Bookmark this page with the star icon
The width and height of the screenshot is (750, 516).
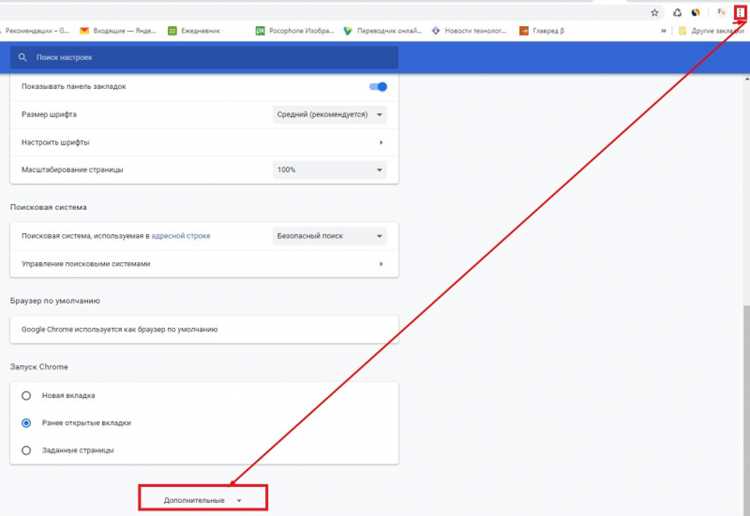click(655, 13)
